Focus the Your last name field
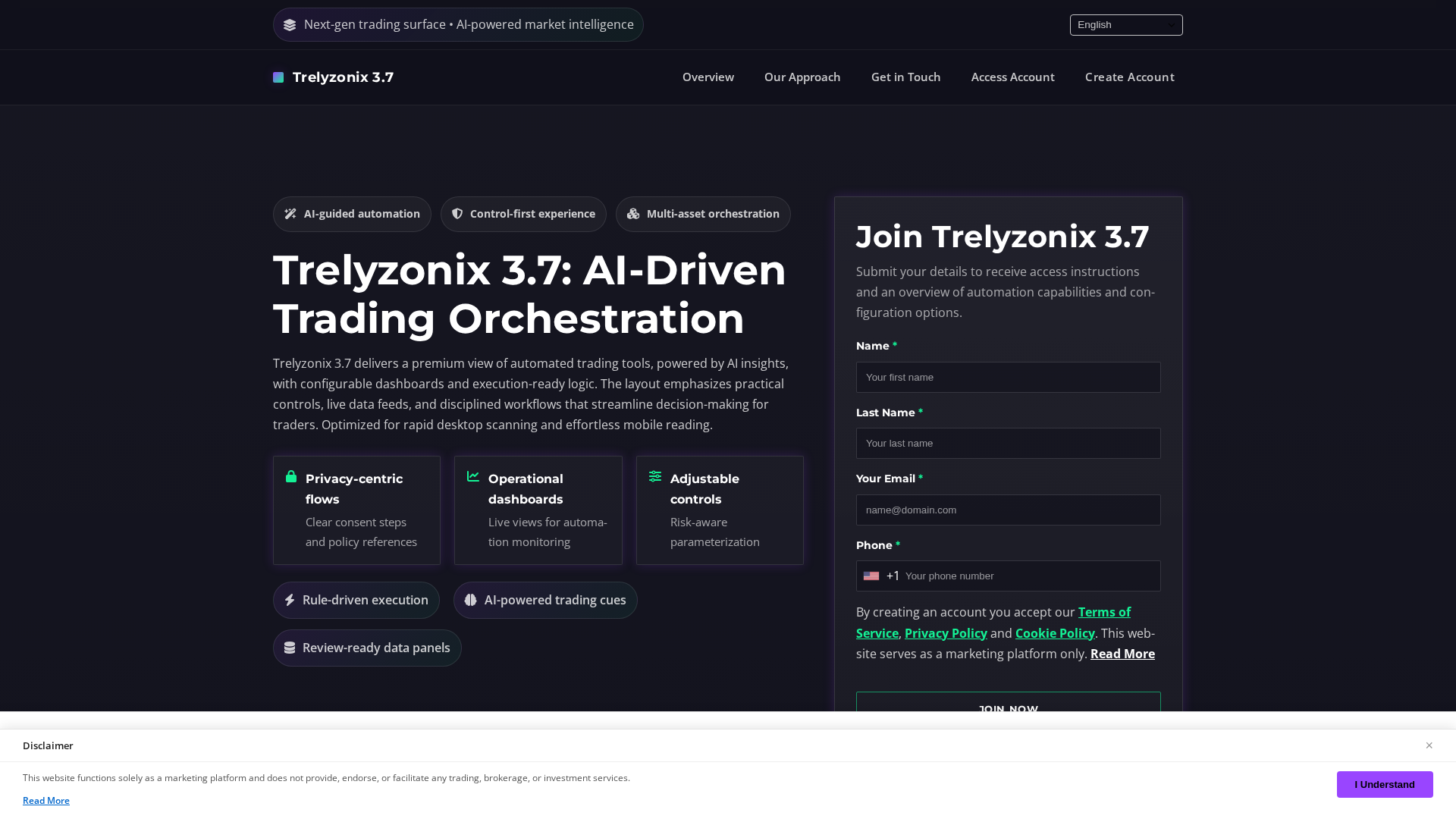 pos(1009,444)
